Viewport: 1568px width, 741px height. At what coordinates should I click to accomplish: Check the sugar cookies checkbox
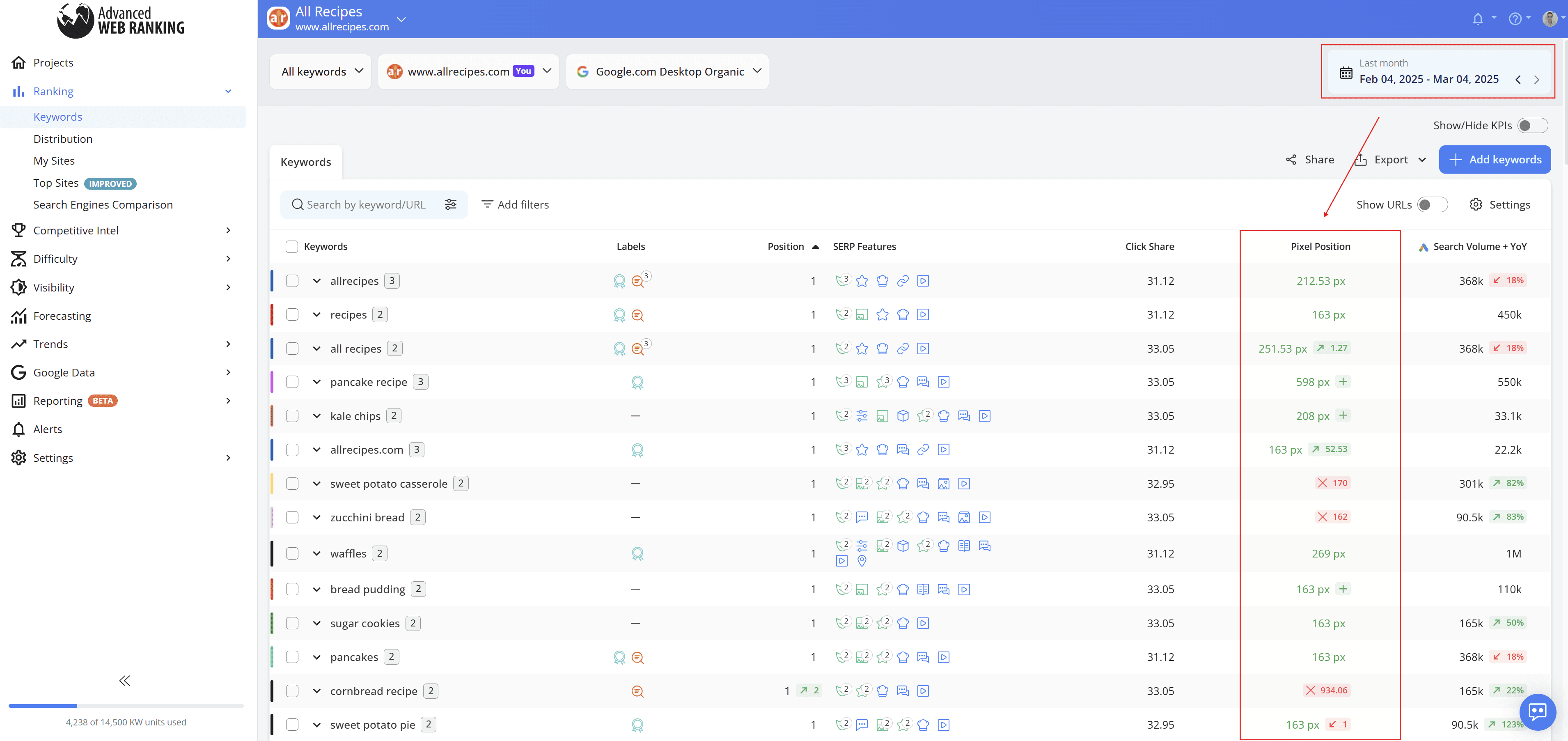click(292, 624)
